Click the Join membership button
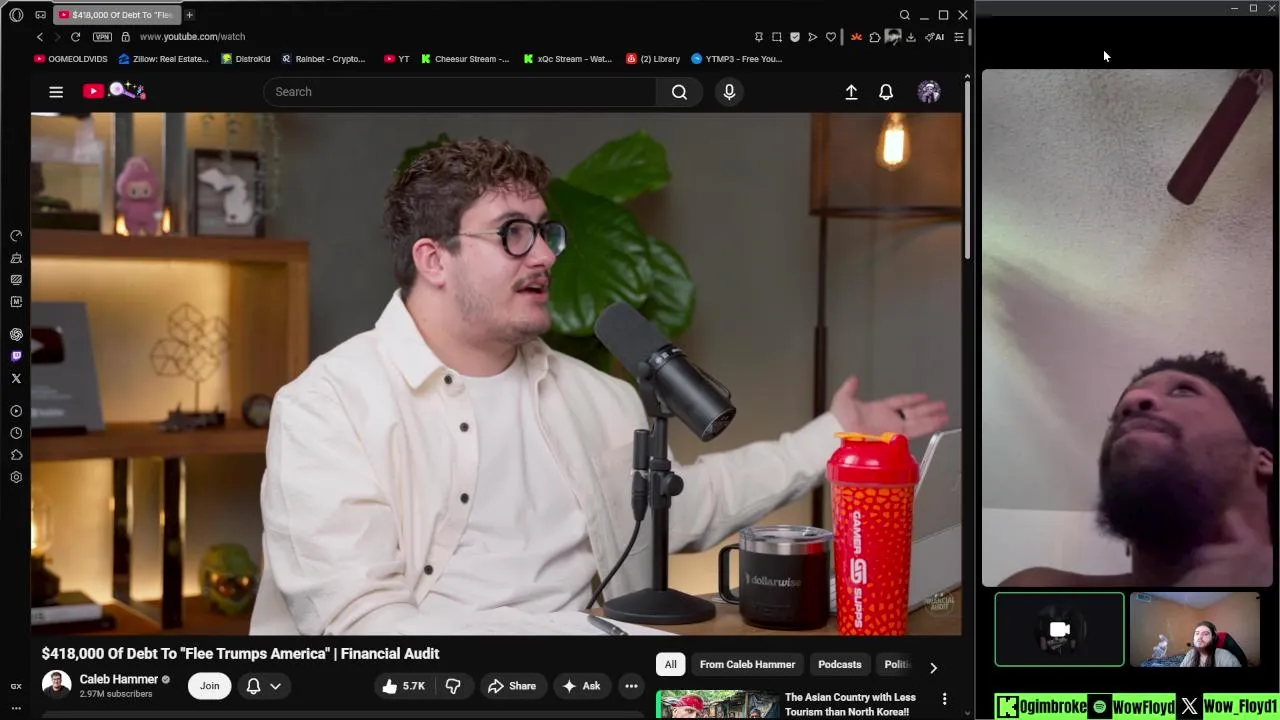The height and width of the screenshot is (720, 1280). tap(209, 686)
